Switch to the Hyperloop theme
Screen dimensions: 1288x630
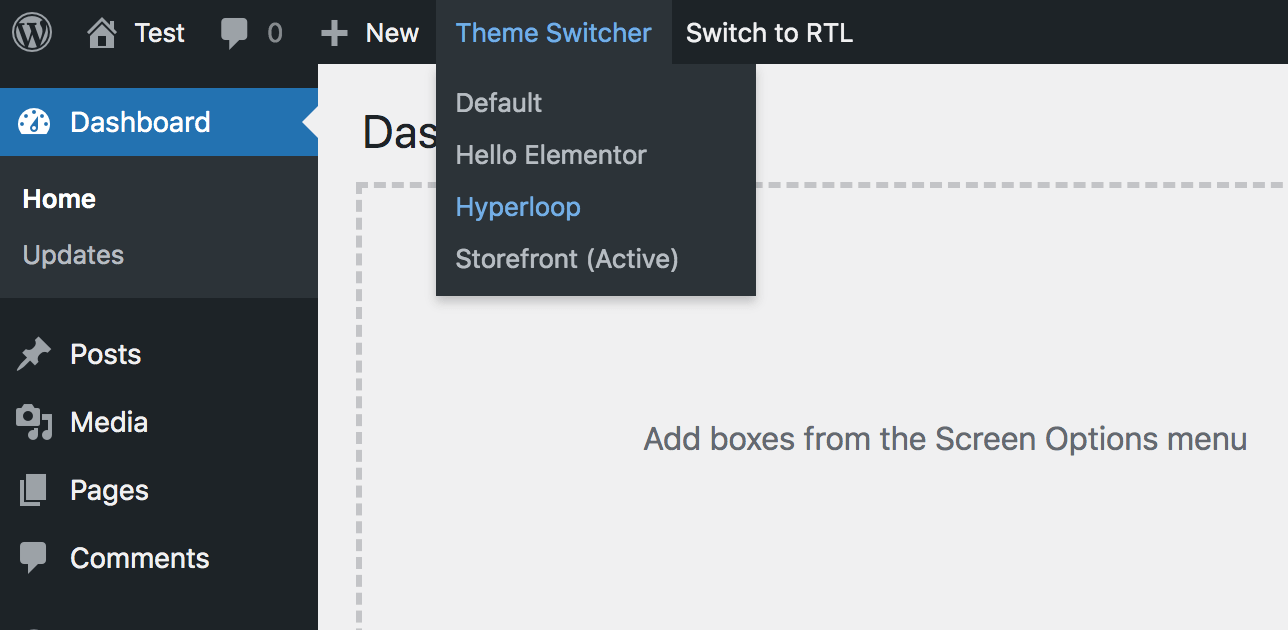(x=518, y=206)
